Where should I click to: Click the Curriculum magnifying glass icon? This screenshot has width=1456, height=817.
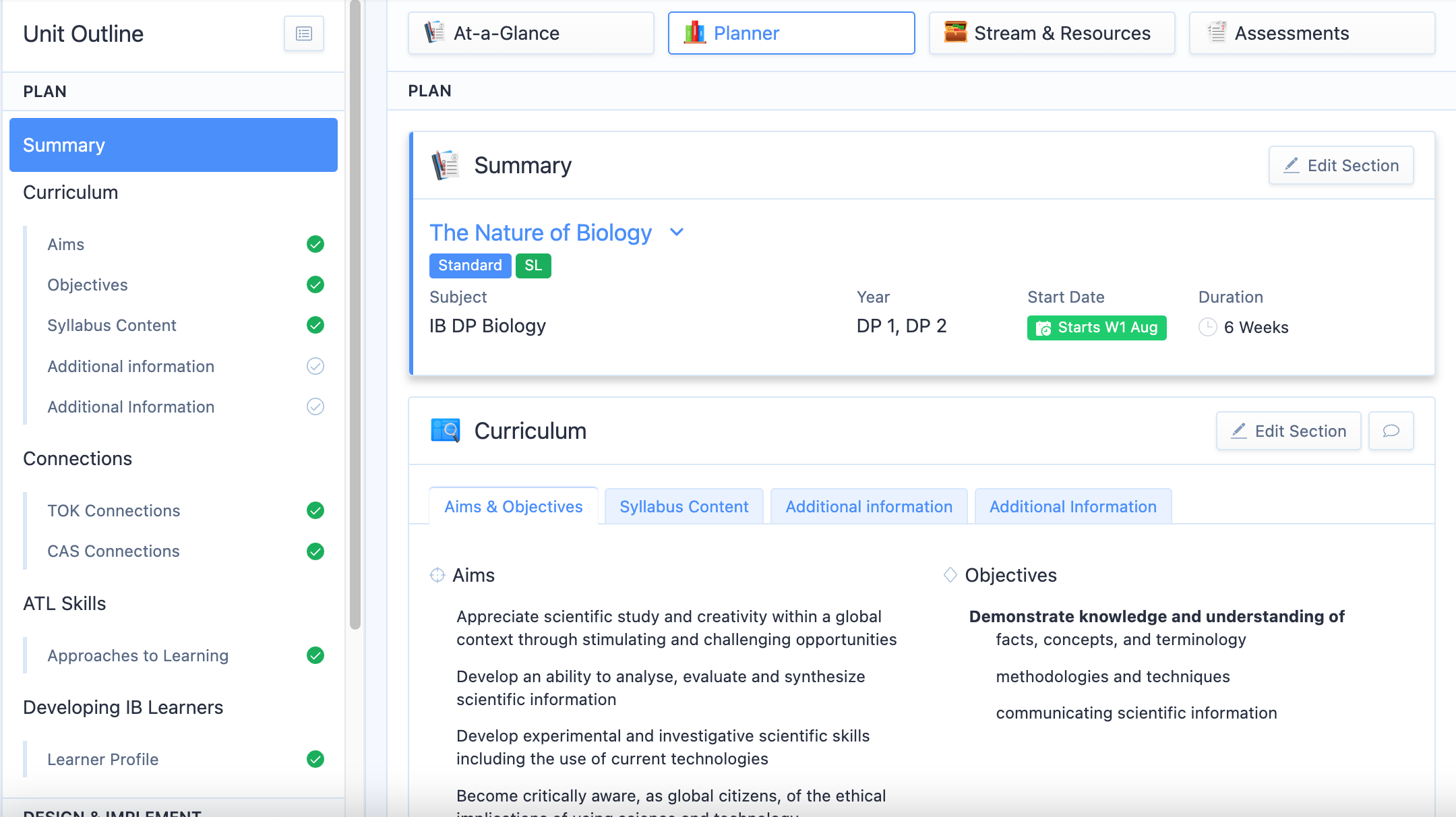pos(446,430)
